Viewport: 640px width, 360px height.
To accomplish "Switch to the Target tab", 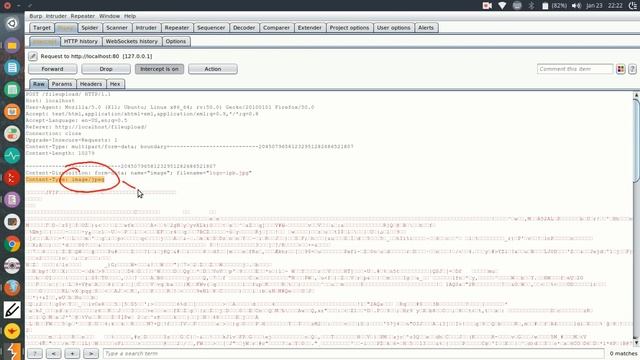I will 42,28.
